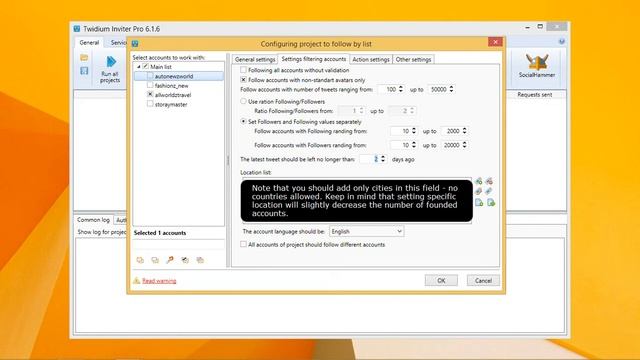Collapse the Main list tree node
The width and height of the screenshot is (640, 360).
tap(139, 67)
